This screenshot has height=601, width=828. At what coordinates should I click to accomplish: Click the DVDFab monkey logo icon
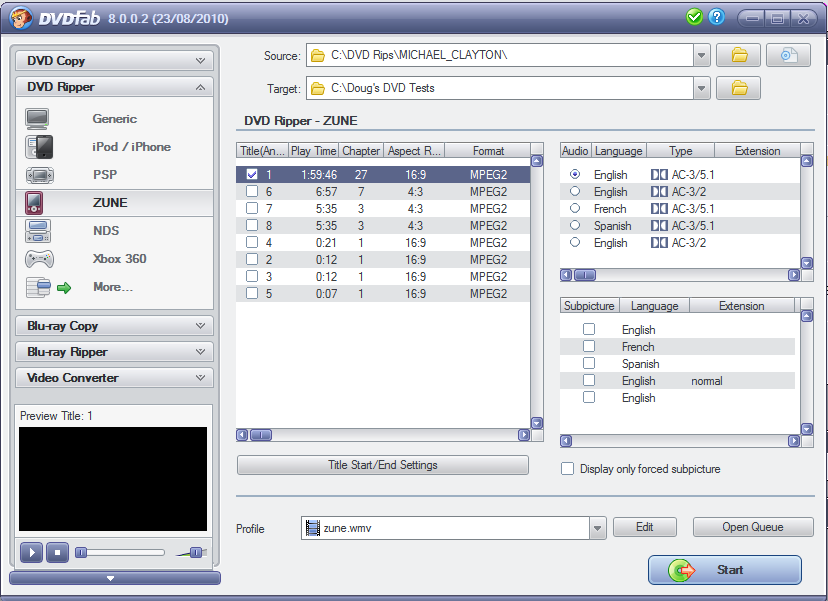click(x=21, y=18)
